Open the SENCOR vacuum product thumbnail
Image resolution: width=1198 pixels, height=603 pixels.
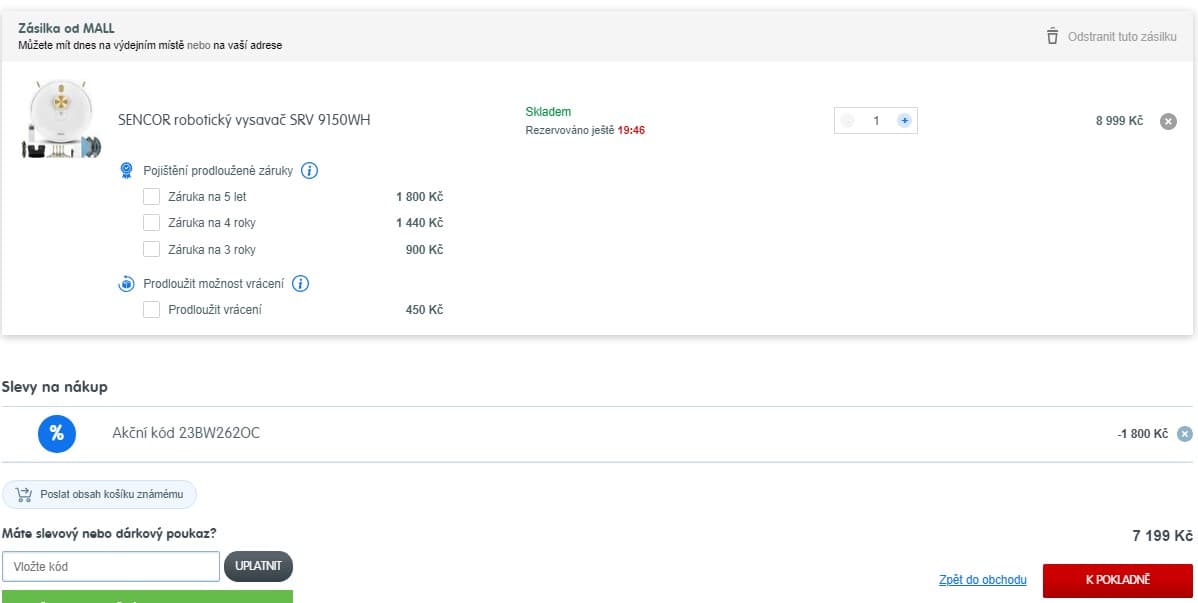62,119
